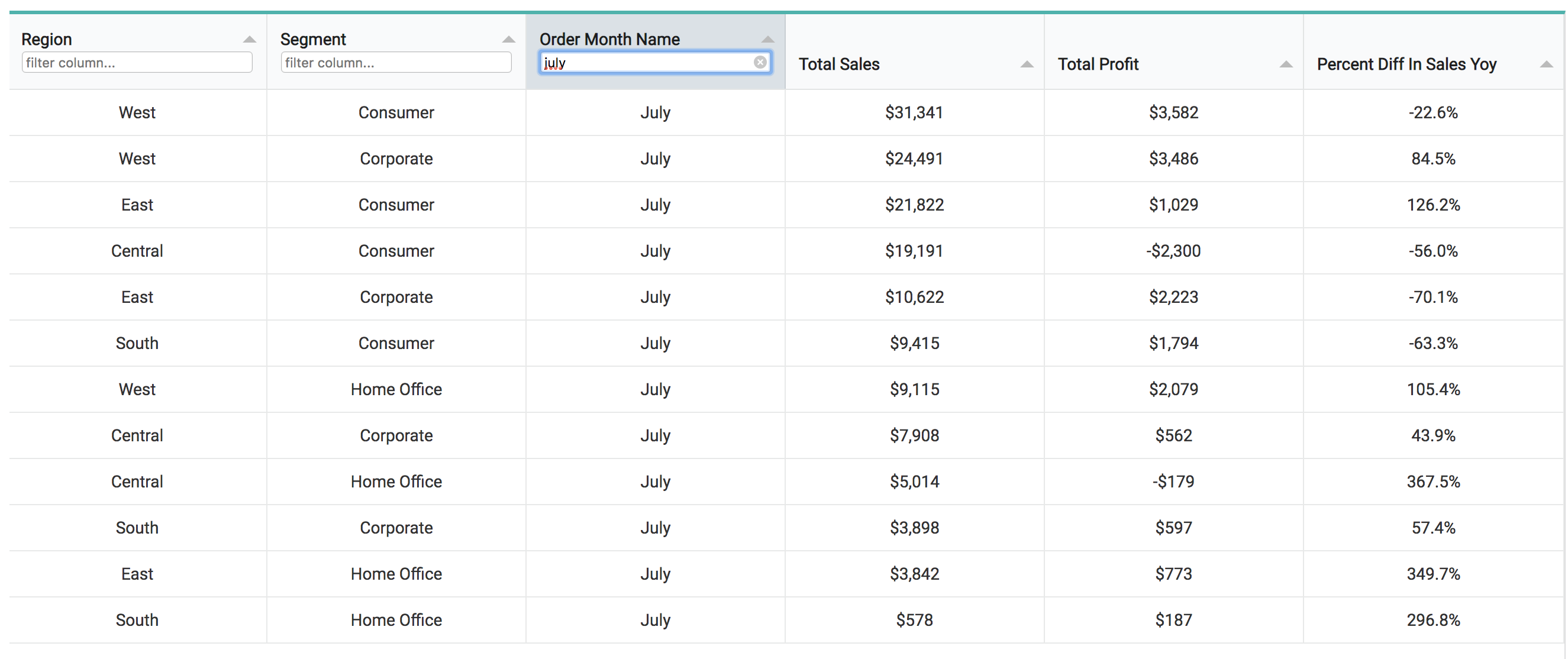This screenshot has height=659, width=1568.
Task: Click the Total Profit header label
Action: [x=1098, y=64]
